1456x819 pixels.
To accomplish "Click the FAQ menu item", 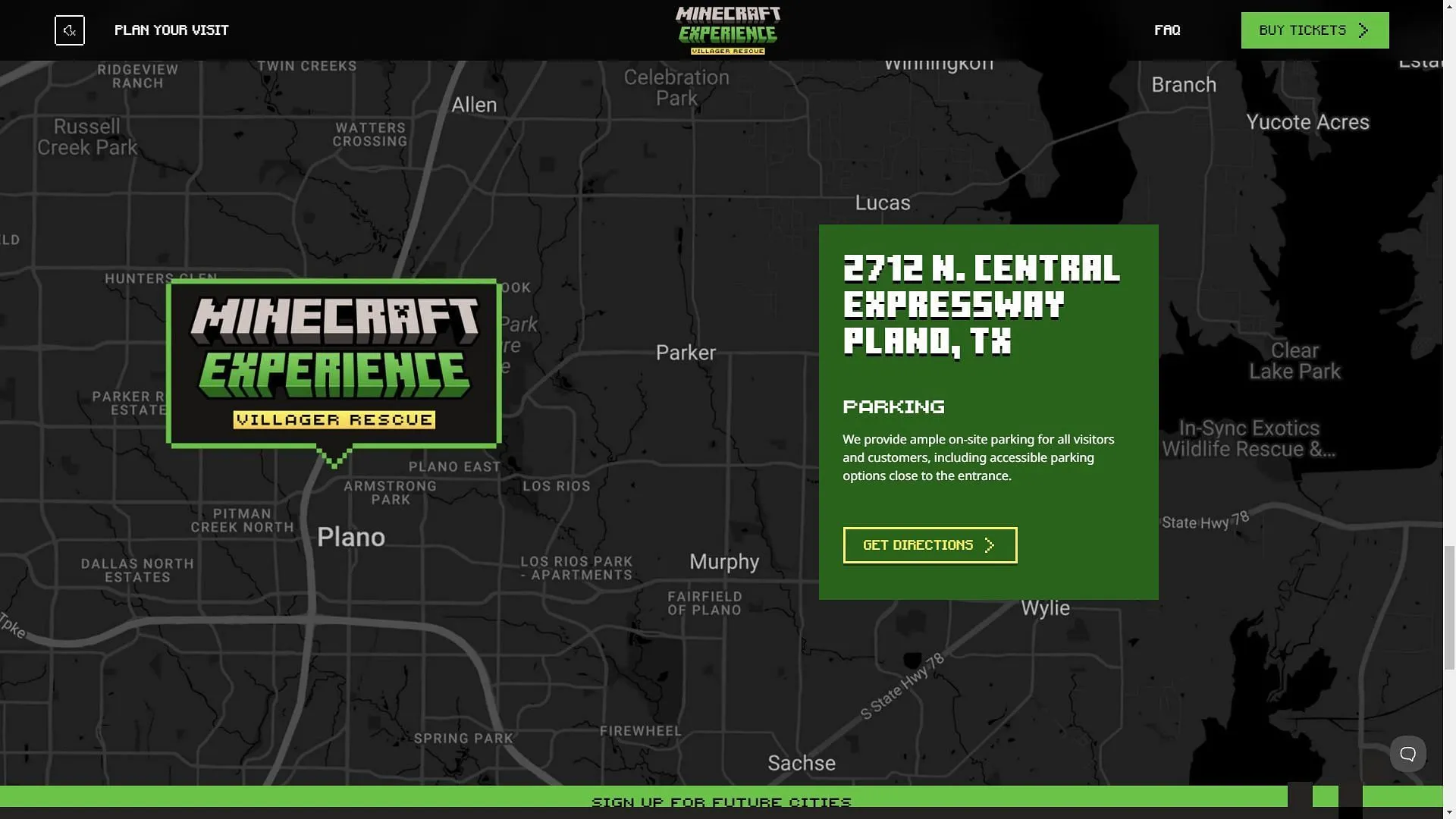I will pyautogui.click(x=1167, y=30).
